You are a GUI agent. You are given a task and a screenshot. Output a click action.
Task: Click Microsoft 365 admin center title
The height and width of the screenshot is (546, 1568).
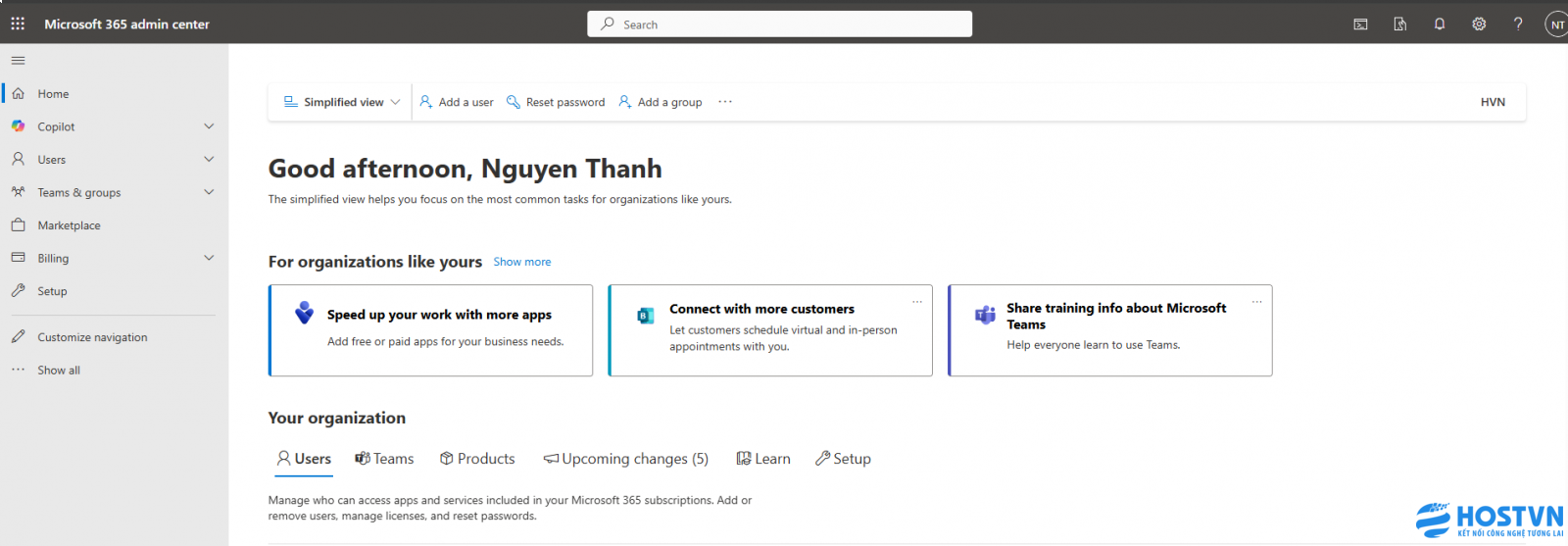tap(126, 24)
